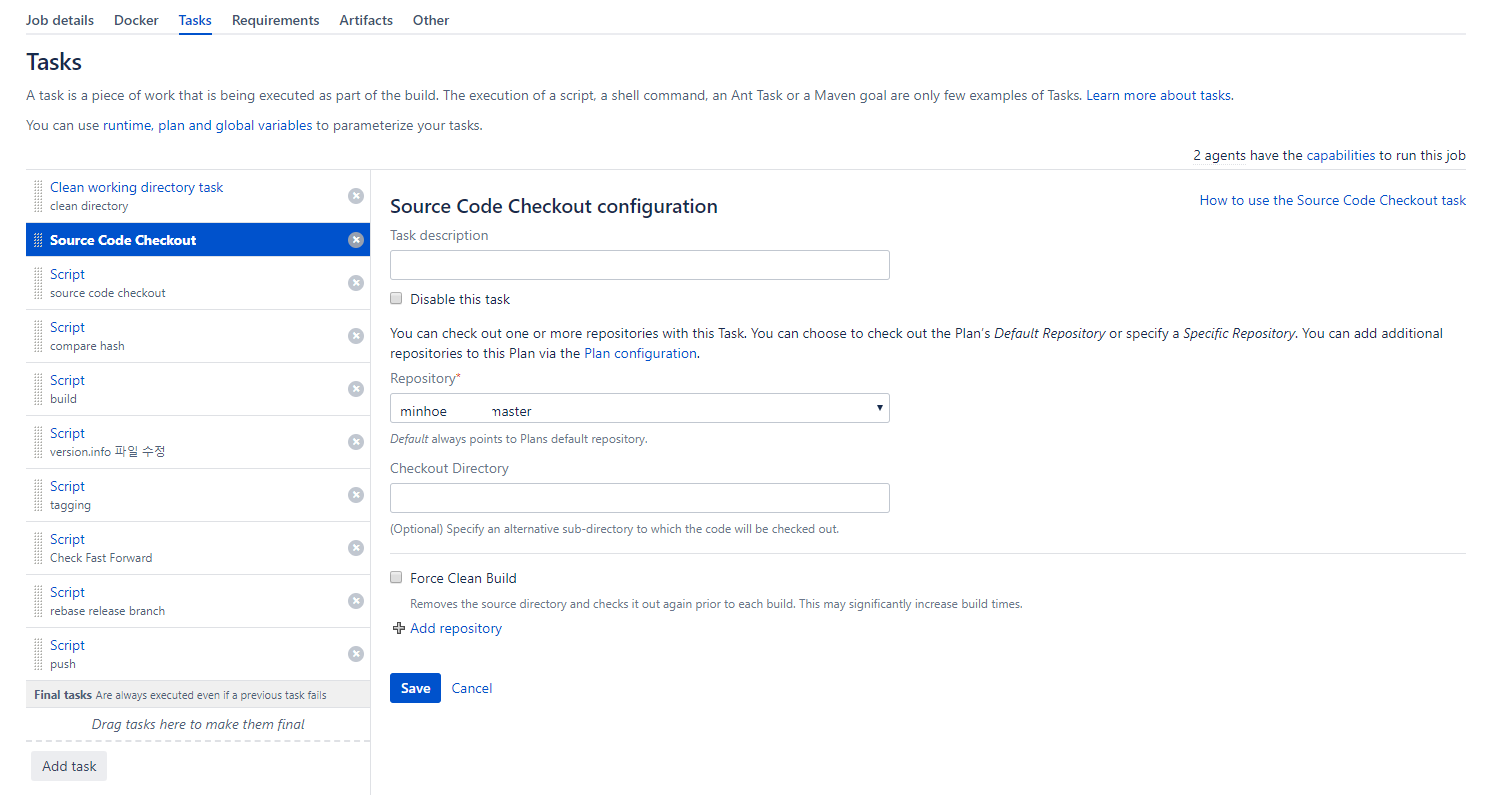Switch to the Requirements tab
The image size is (1489, 803).
pos(275,20)
